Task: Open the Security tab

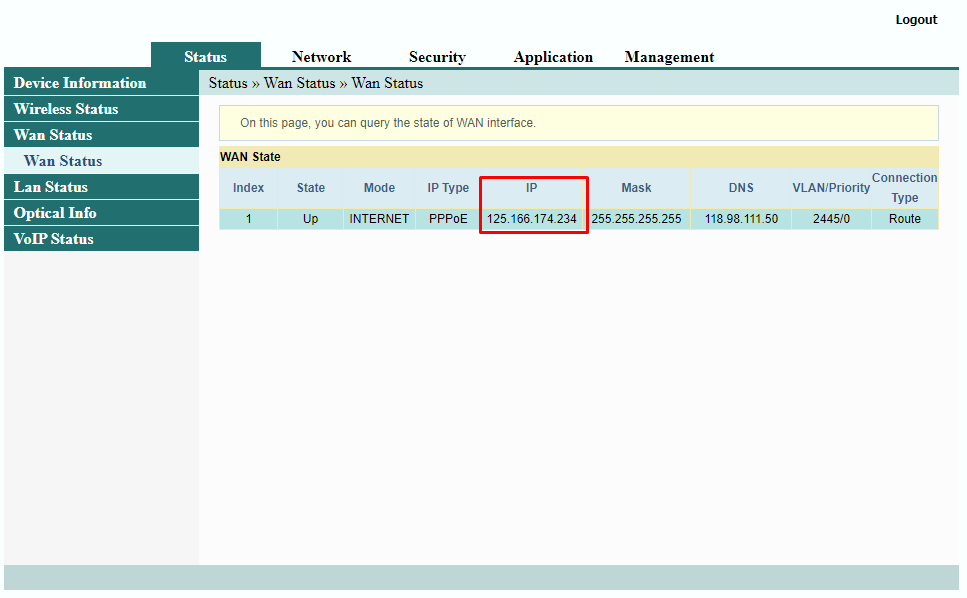Action: coord(437,57)
